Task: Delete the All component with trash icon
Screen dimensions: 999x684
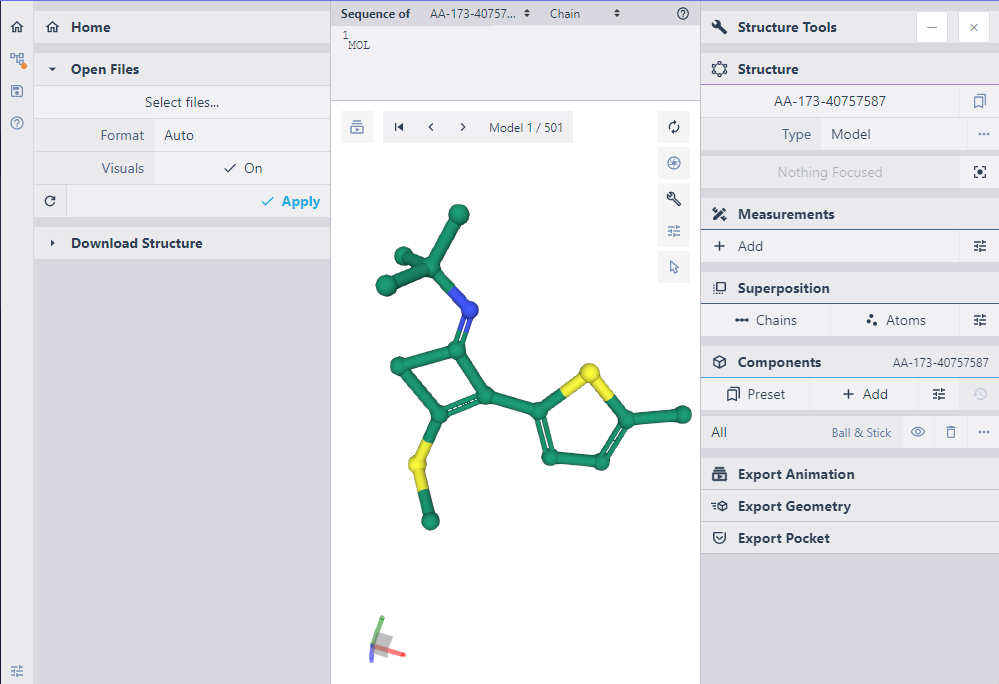Action: [951, 432]
